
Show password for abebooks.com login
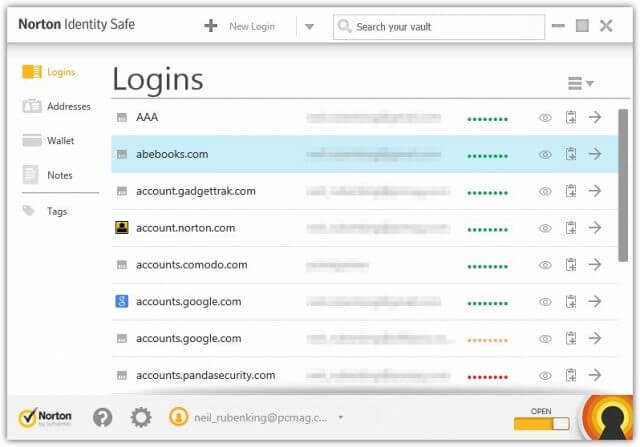click(x=545, y=154)
